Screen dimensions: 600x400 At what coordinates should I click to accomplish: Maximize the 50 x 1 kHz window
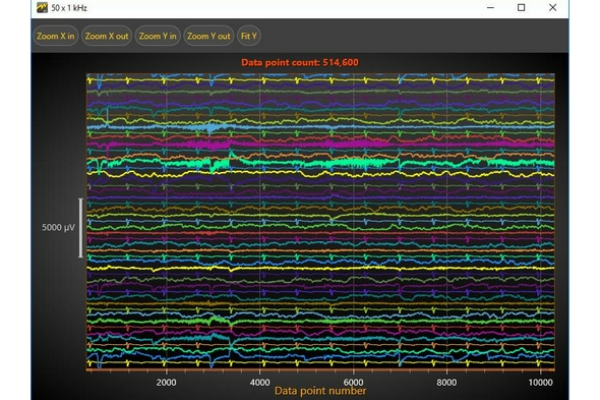coord(521,7)
